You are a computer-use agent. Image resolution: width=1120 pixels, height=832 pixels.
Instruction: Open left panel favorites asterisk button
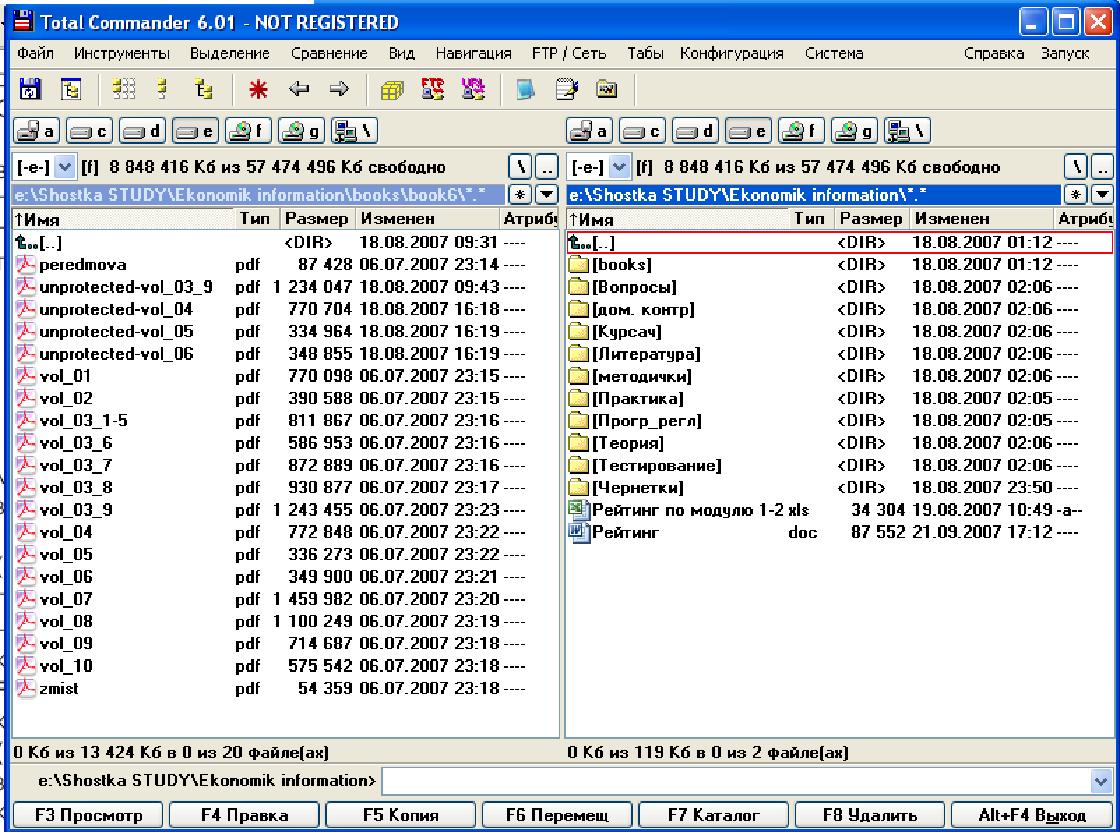(x=521, y=194)
